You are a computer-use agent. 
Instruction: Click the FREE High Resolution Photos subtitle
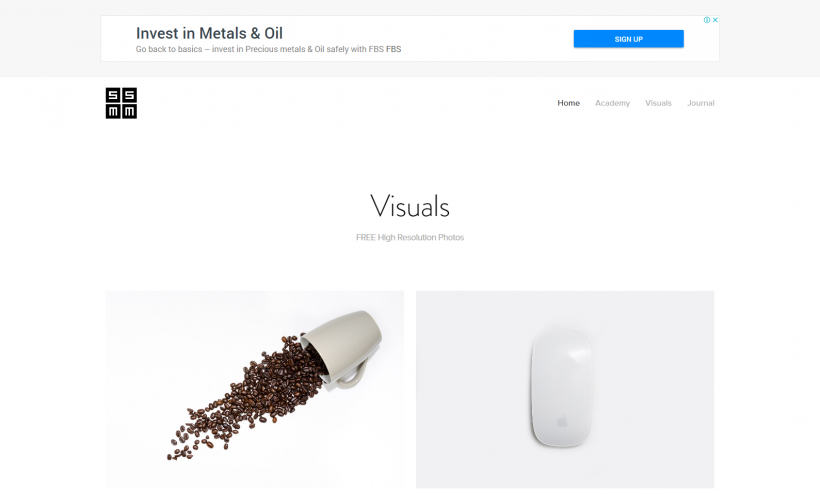[x=410, y=237]
